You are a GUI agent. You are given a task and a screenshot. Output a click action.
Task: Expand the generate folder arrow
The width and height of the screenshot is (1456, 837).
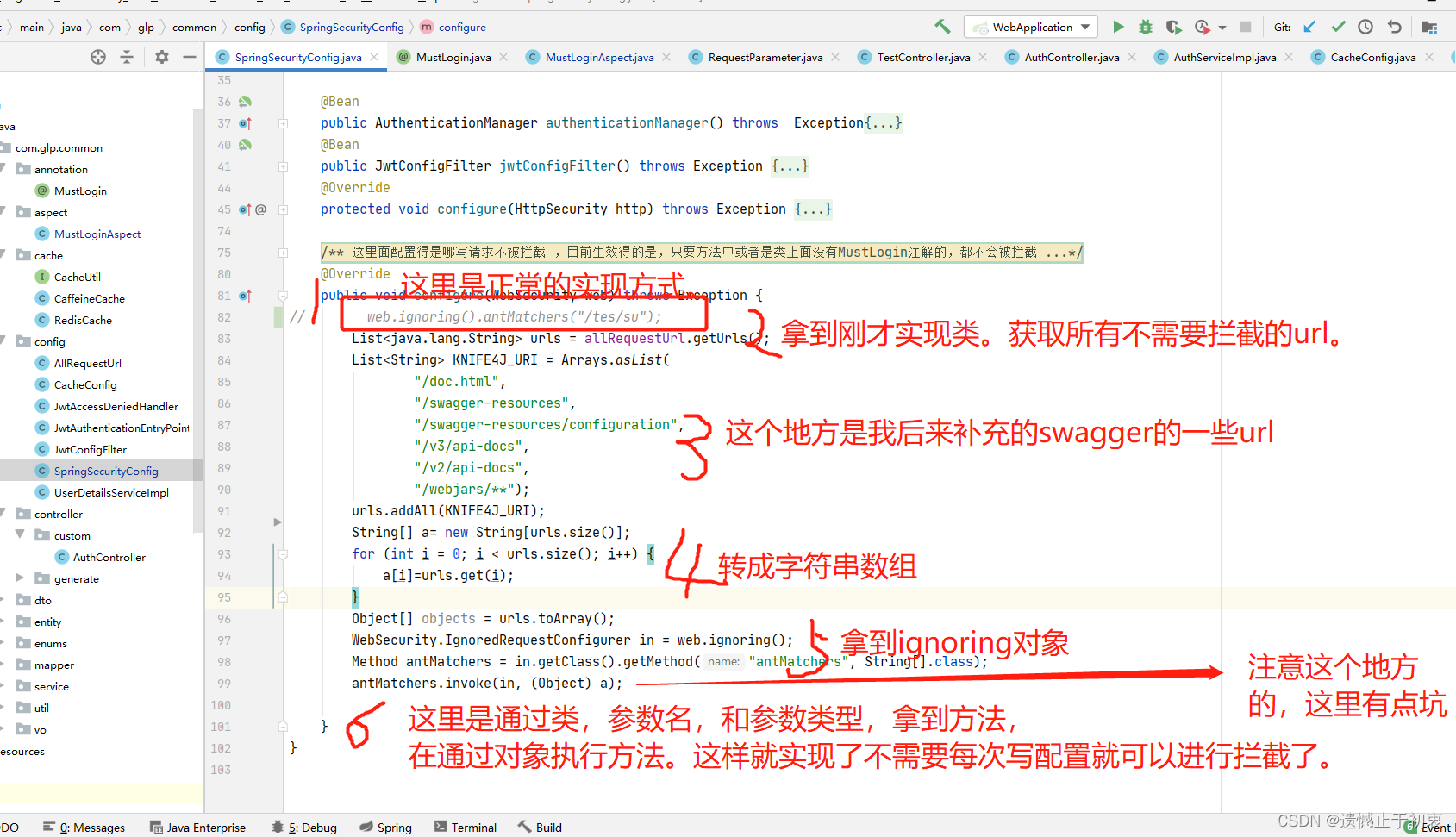point(20,578)
